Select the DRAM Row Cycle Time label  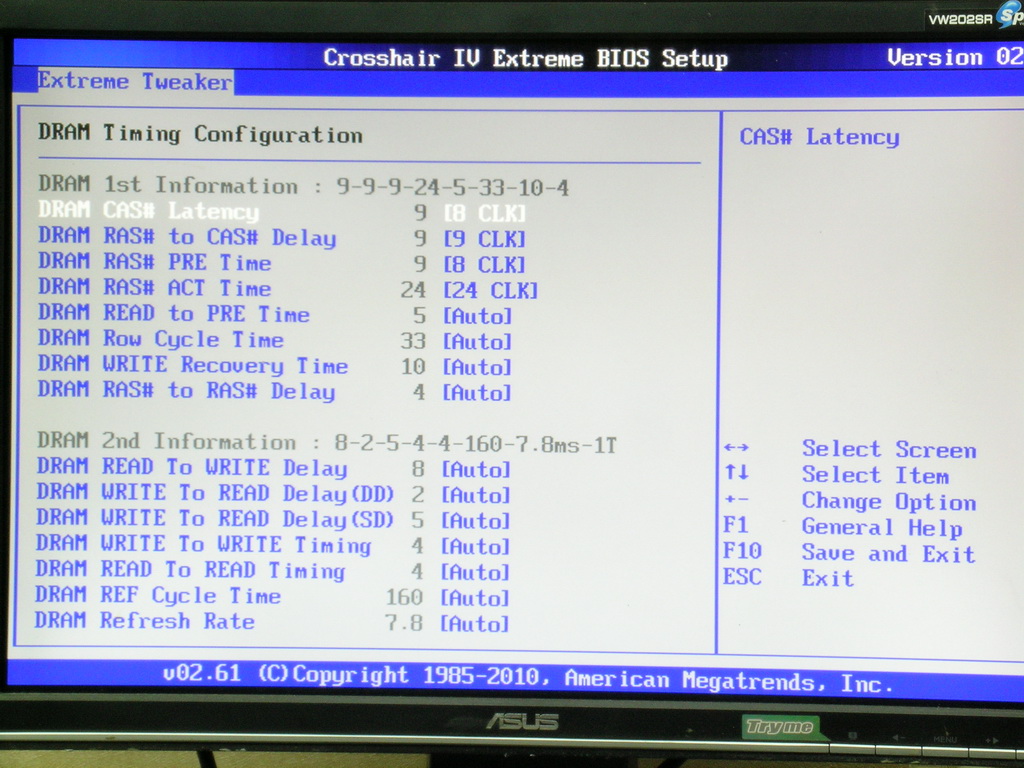pyautogui.click(x=161, y=339)
